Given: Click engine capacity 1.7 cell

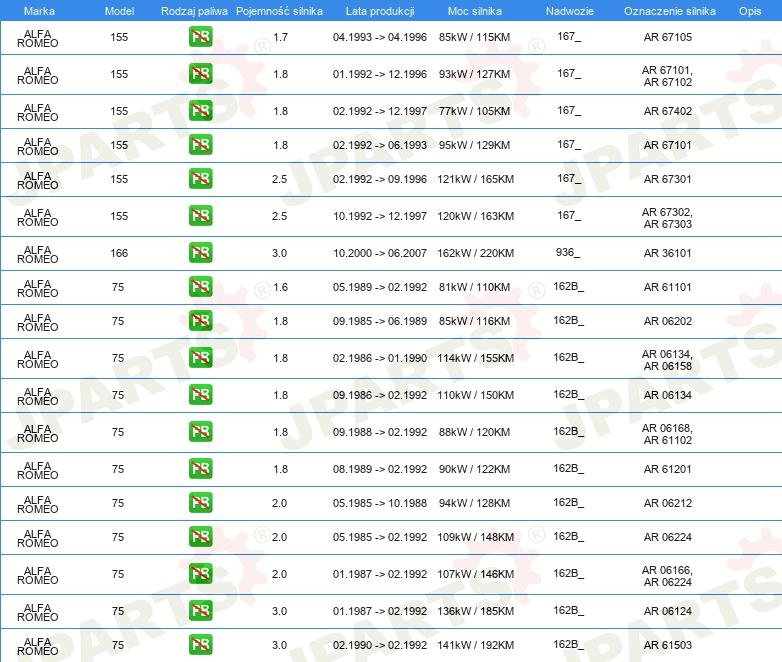Looking at the screenshot, I should [280, 37].
